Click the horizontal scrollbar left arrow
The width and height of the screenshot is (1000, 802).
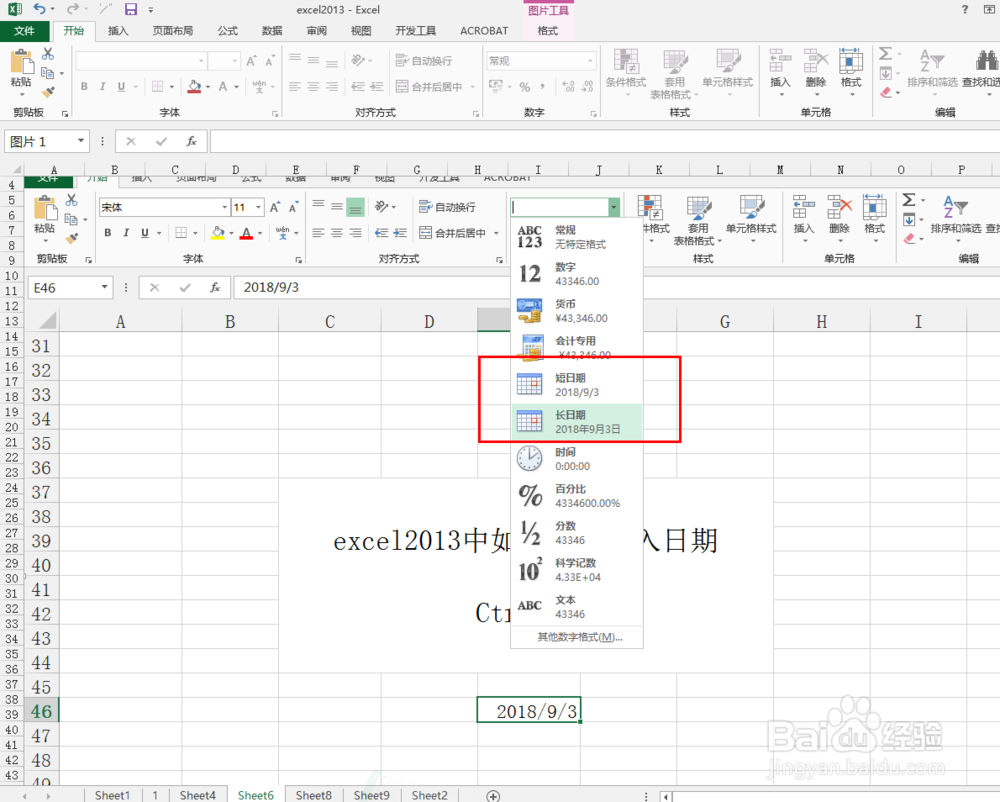tap(666, 796)
